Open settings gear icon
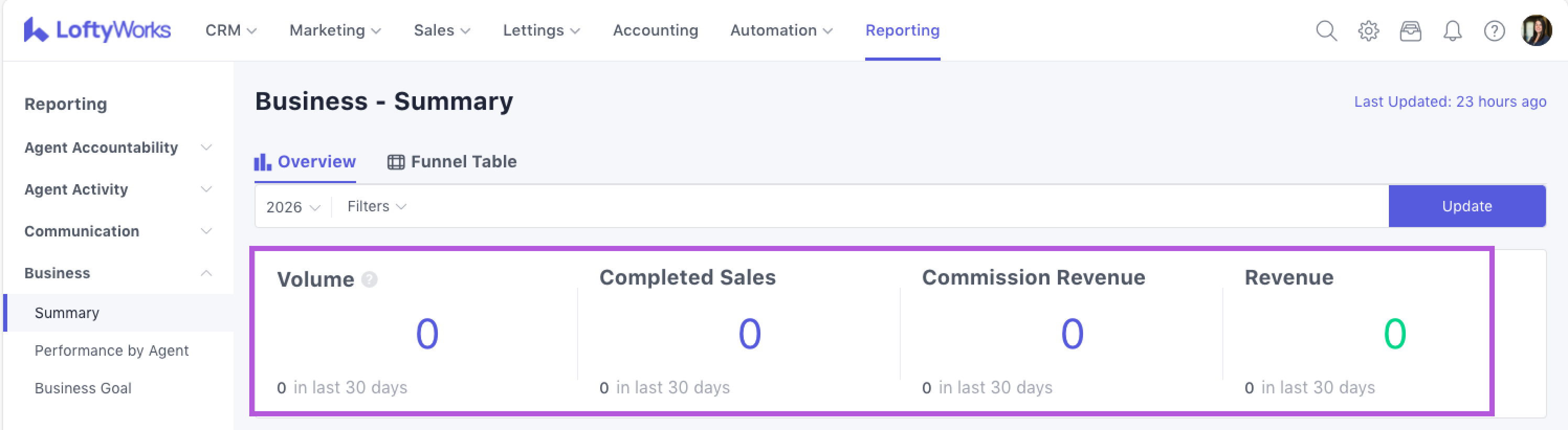The image size is (1568, 430). tap(1368, 30)
